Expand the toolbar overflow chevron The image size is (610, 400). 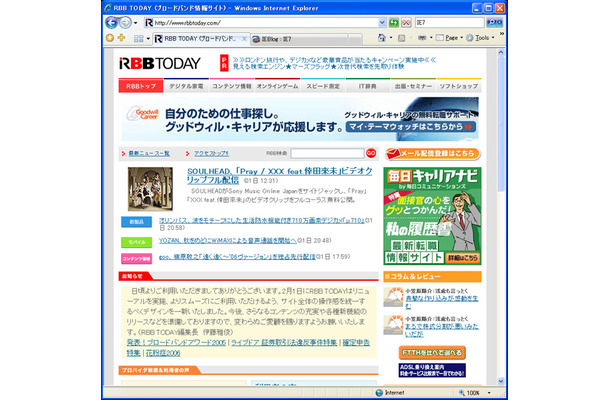501,34
